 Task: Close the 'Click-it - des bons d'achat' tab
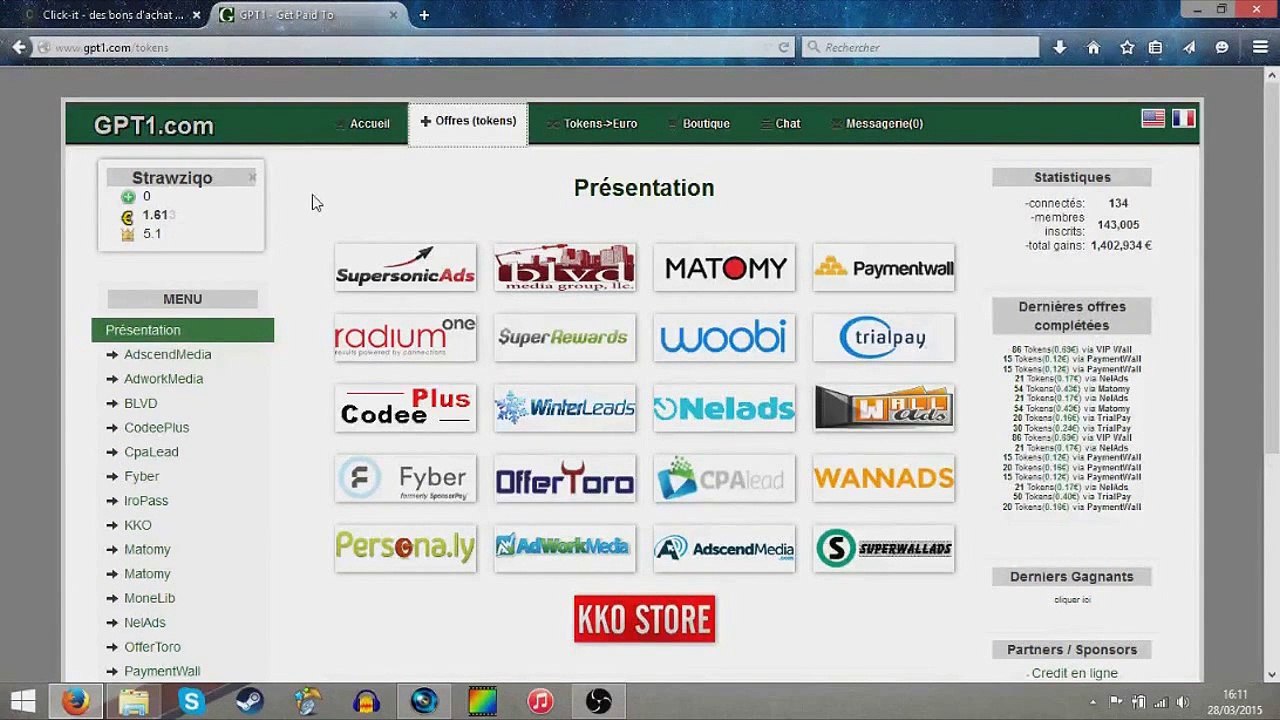196,15
